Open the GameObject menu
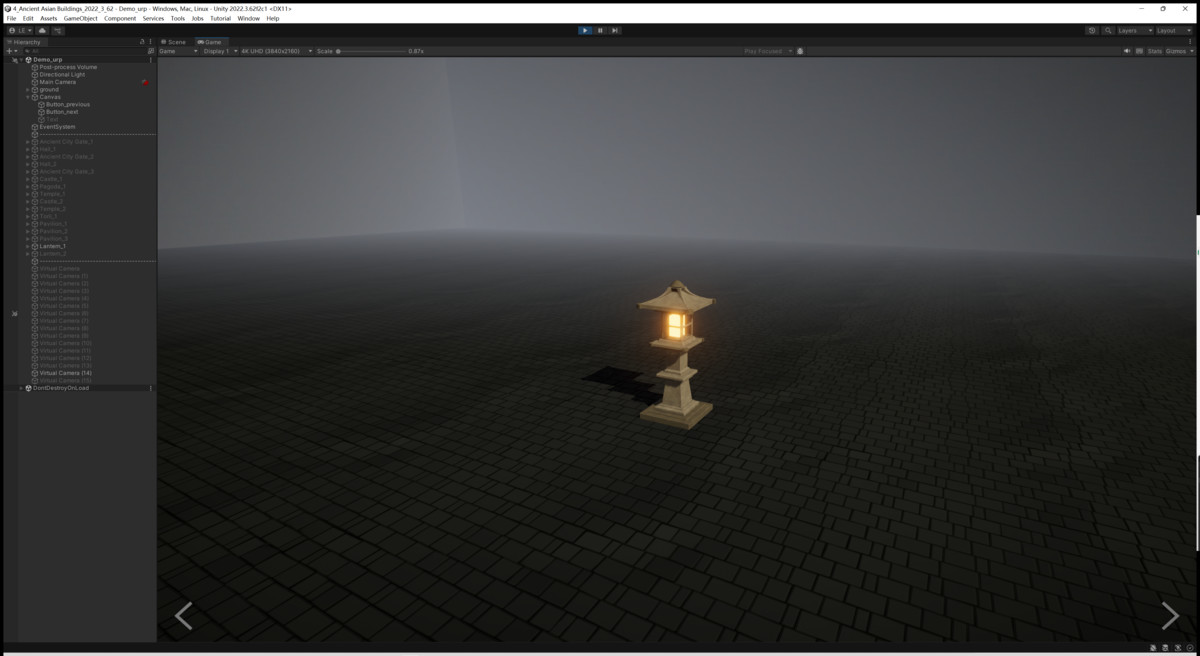Screen dimensions: 1200x656 tap(80, 18)
